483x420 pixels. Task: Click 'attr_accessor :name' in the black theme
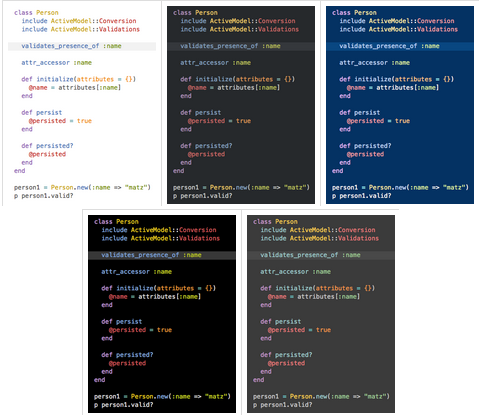point(137,272)
